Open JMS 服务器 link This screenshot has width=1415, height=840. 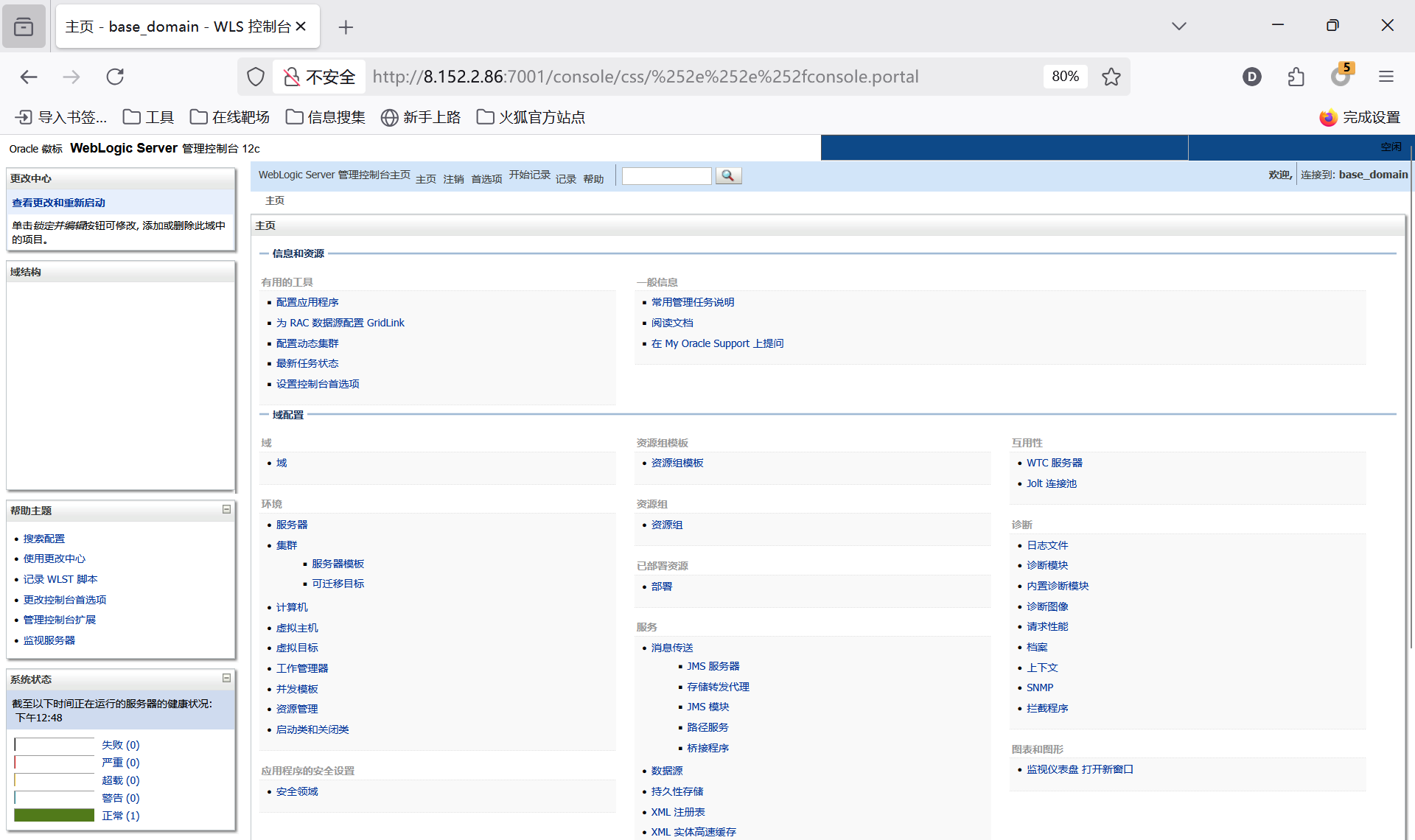click(713, 666)
